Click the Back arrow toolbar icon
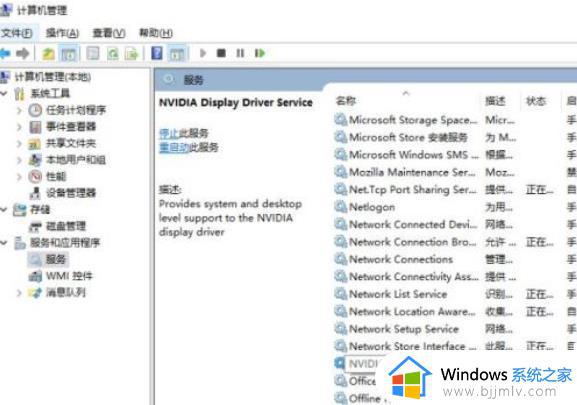 pyautogui.click(x=5, y=53)
